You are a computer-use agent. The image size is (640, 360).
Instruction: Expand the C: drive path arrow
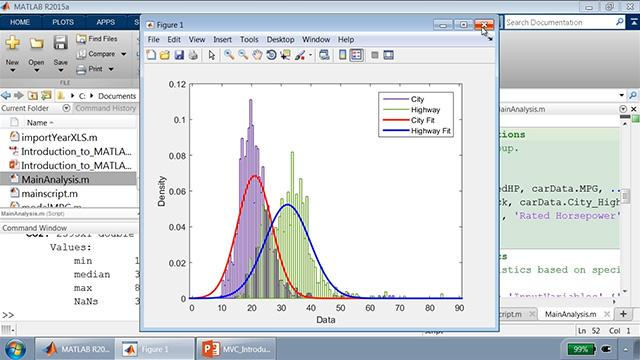tap(91, 96)
